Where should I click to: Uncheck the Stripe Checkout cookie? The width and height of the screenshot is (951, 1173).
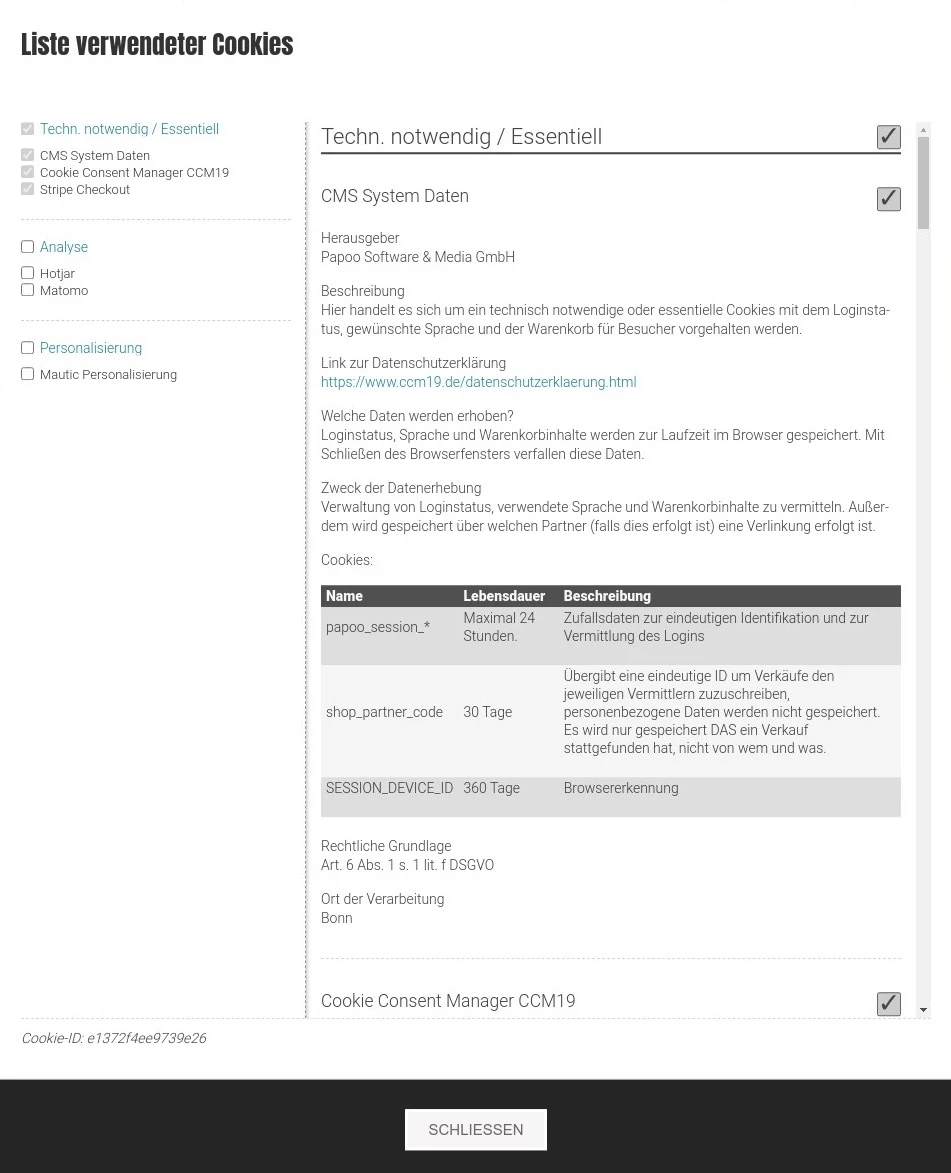pyautogui.click(x=27, y=188)
